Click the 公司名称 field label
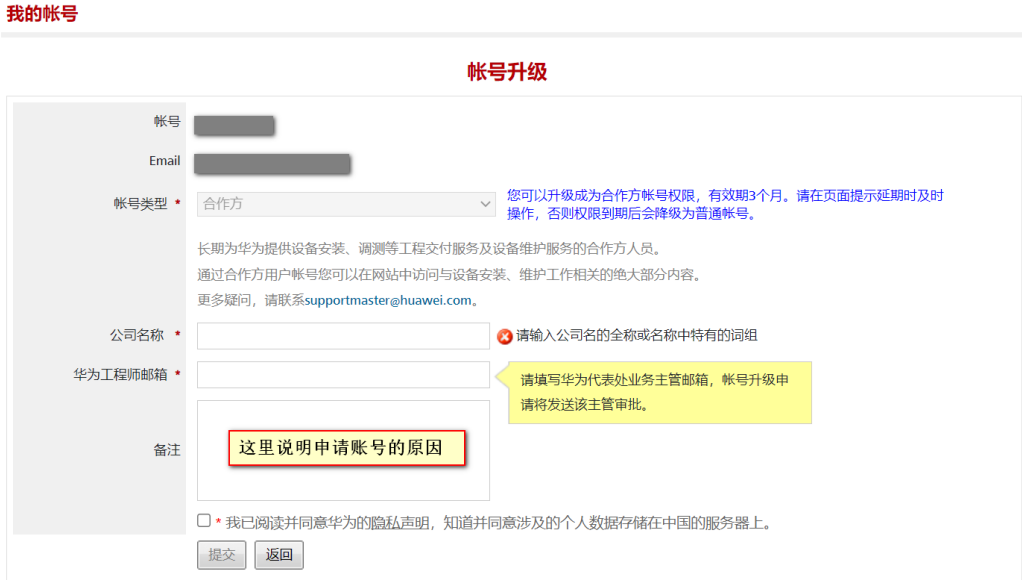Screen dimensions: 1022x580 tap(137, 336)
